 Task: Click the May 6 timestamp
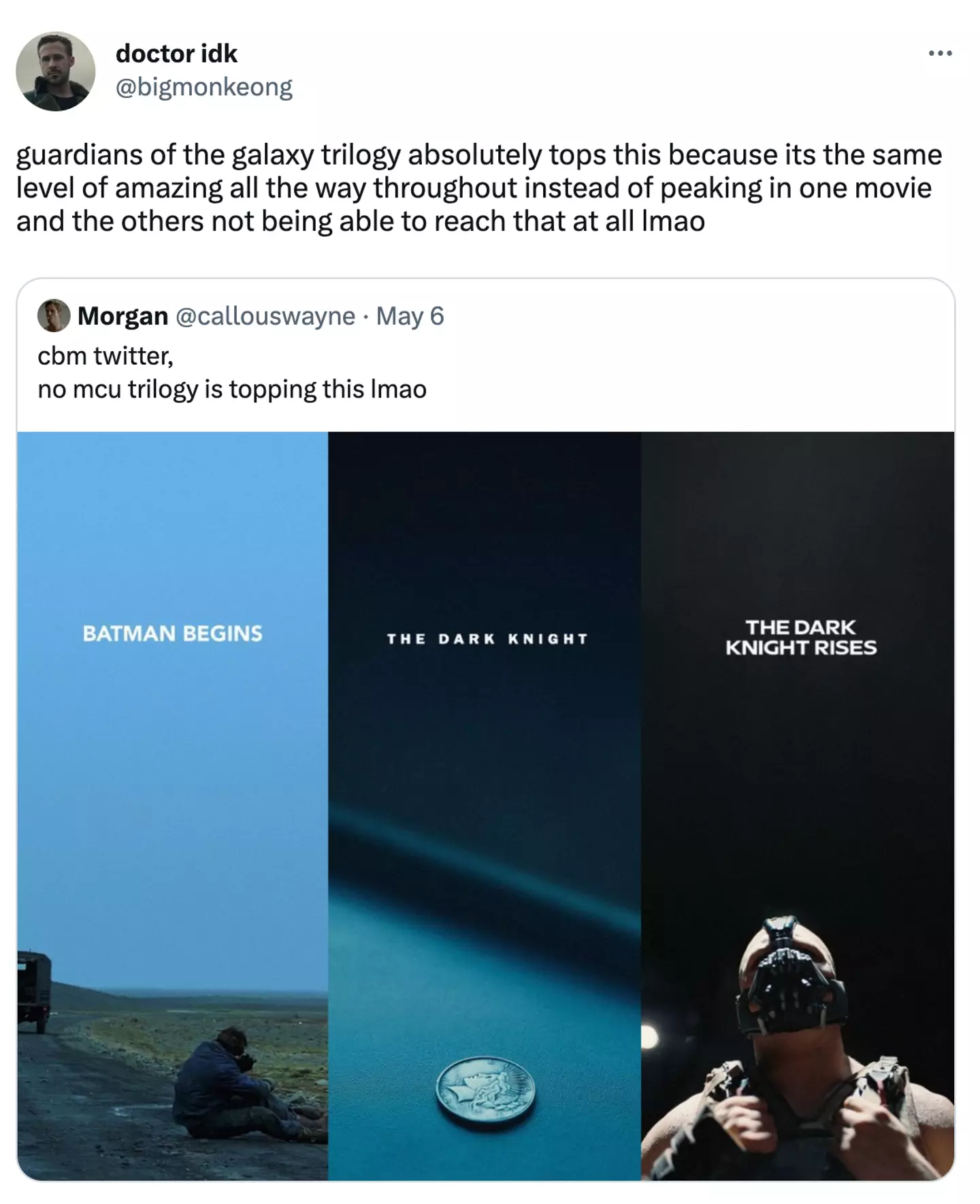410,316
